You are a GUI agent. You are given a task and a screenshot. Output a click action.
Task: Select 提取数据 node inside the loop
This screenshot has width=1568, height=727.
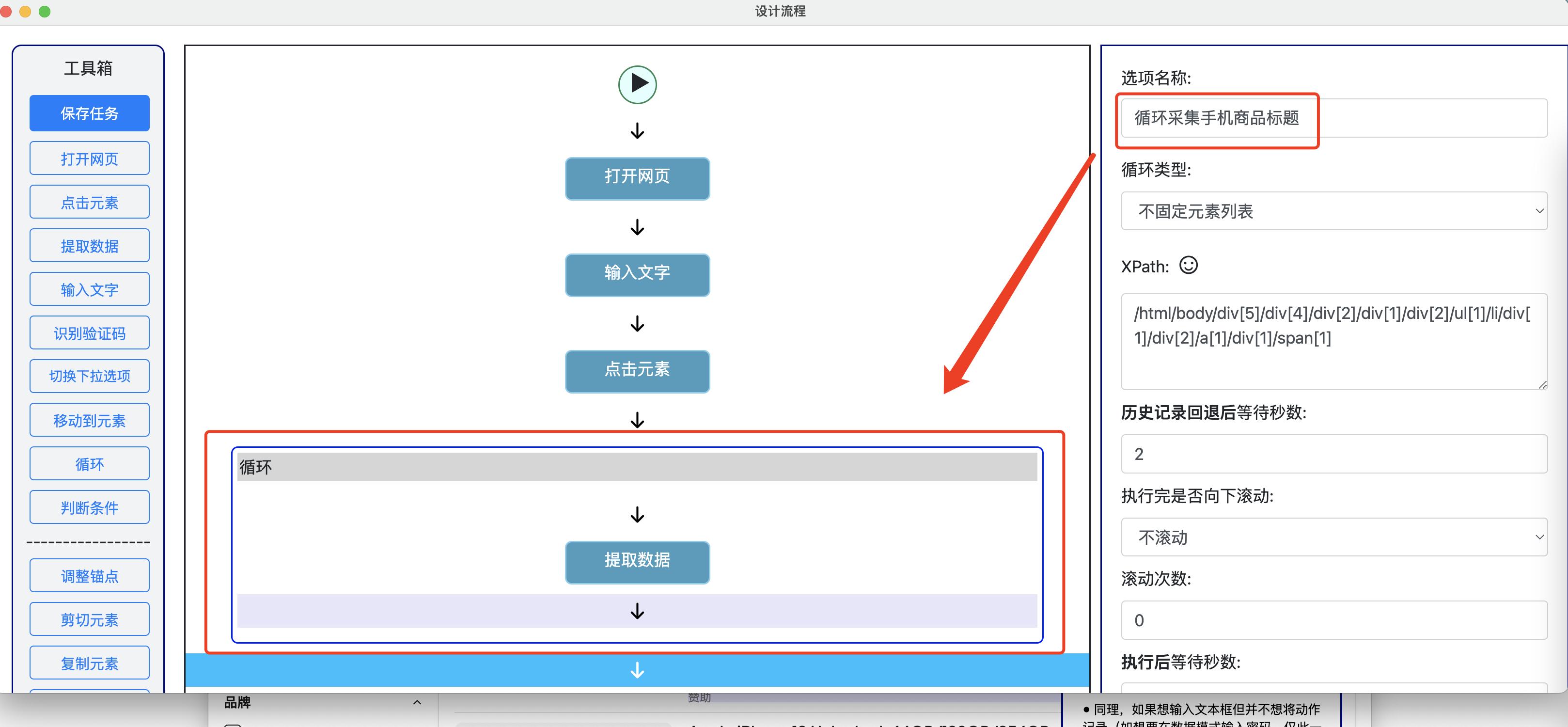(637, 562)
